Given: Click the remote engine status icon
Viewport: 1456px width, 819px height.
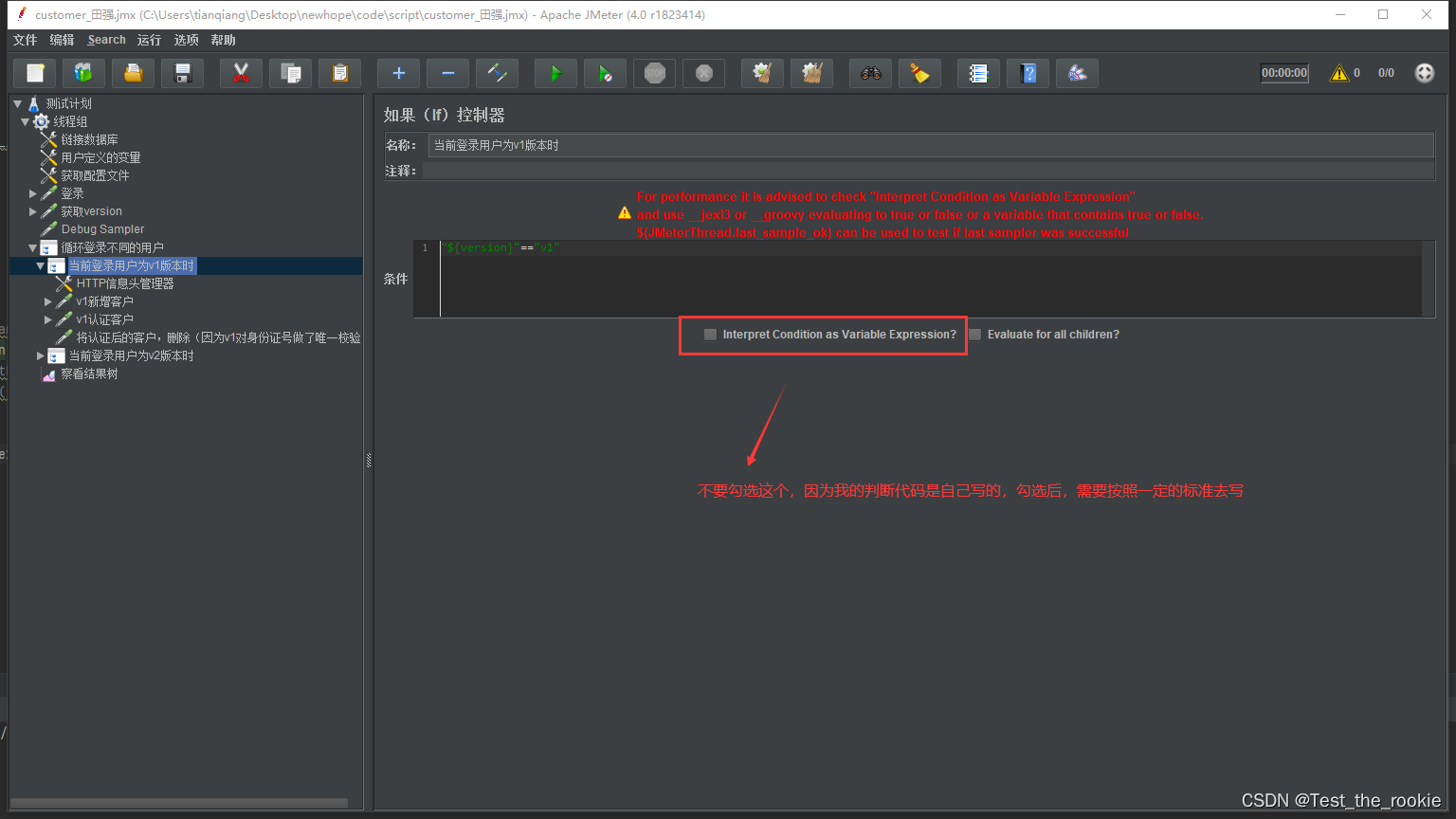Looking at the screenshot, I should (x=1425, y=73).
